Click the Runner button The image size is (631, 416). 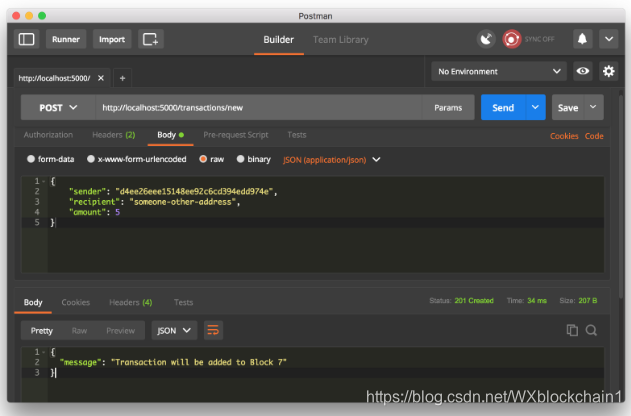[x=66, y=39]
